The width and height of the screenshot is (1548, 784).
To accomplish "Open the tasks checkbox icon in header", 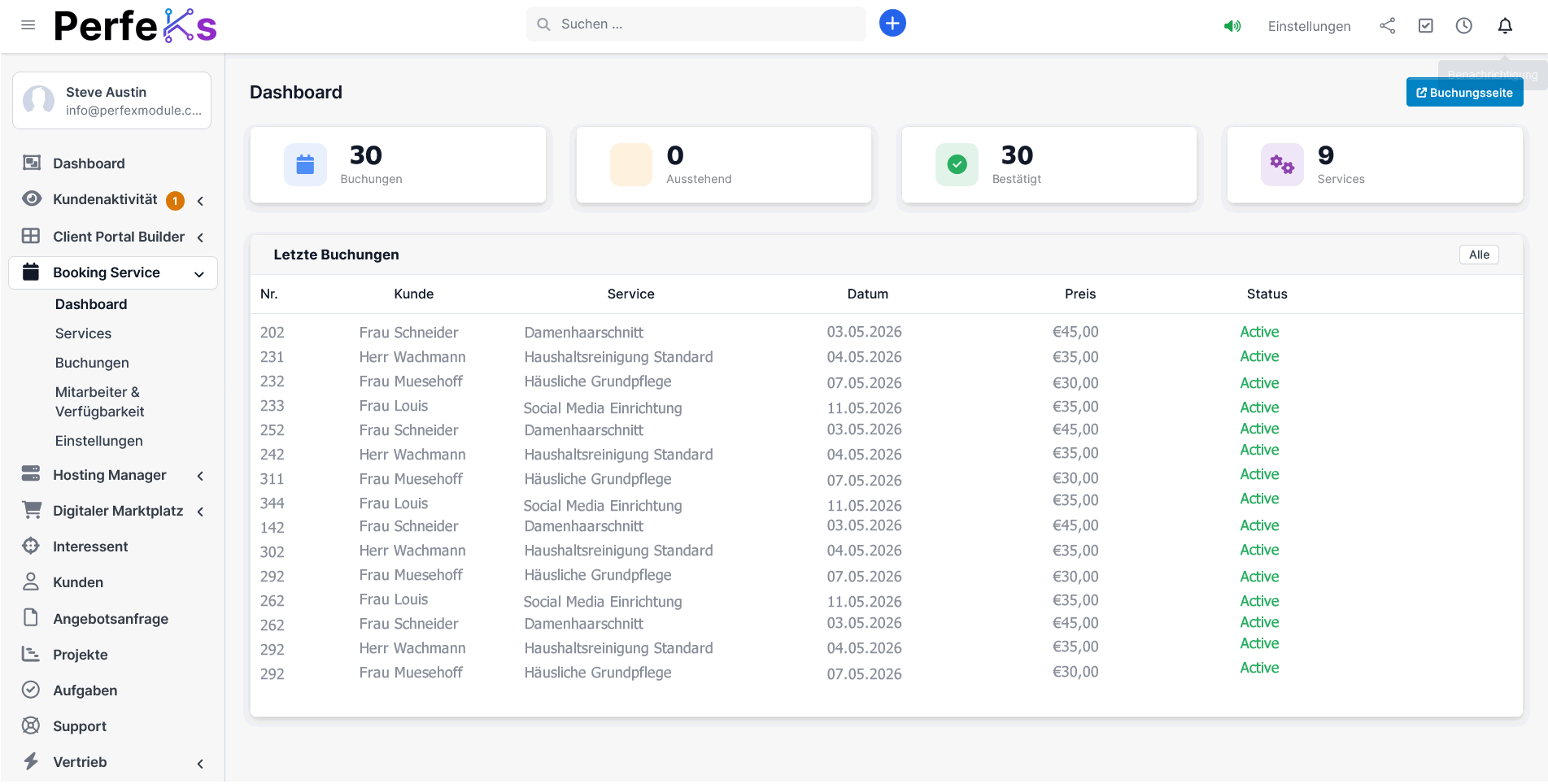I will pos(1425,26).
